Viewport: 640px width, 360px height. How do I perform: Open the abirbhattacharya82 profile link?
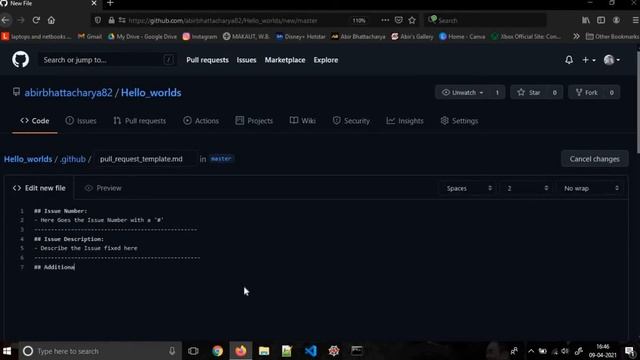tap(68, 93)
